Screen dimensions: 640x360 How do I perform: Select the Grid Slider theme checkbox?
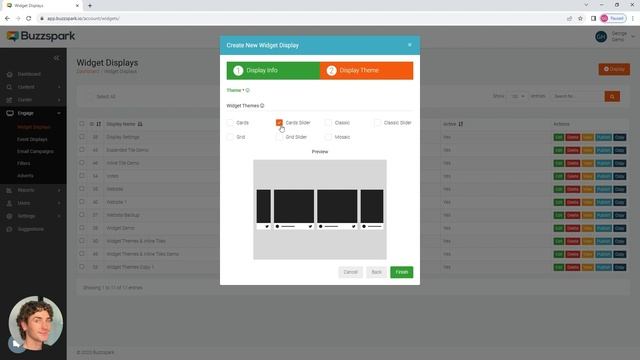pos(279,137)
